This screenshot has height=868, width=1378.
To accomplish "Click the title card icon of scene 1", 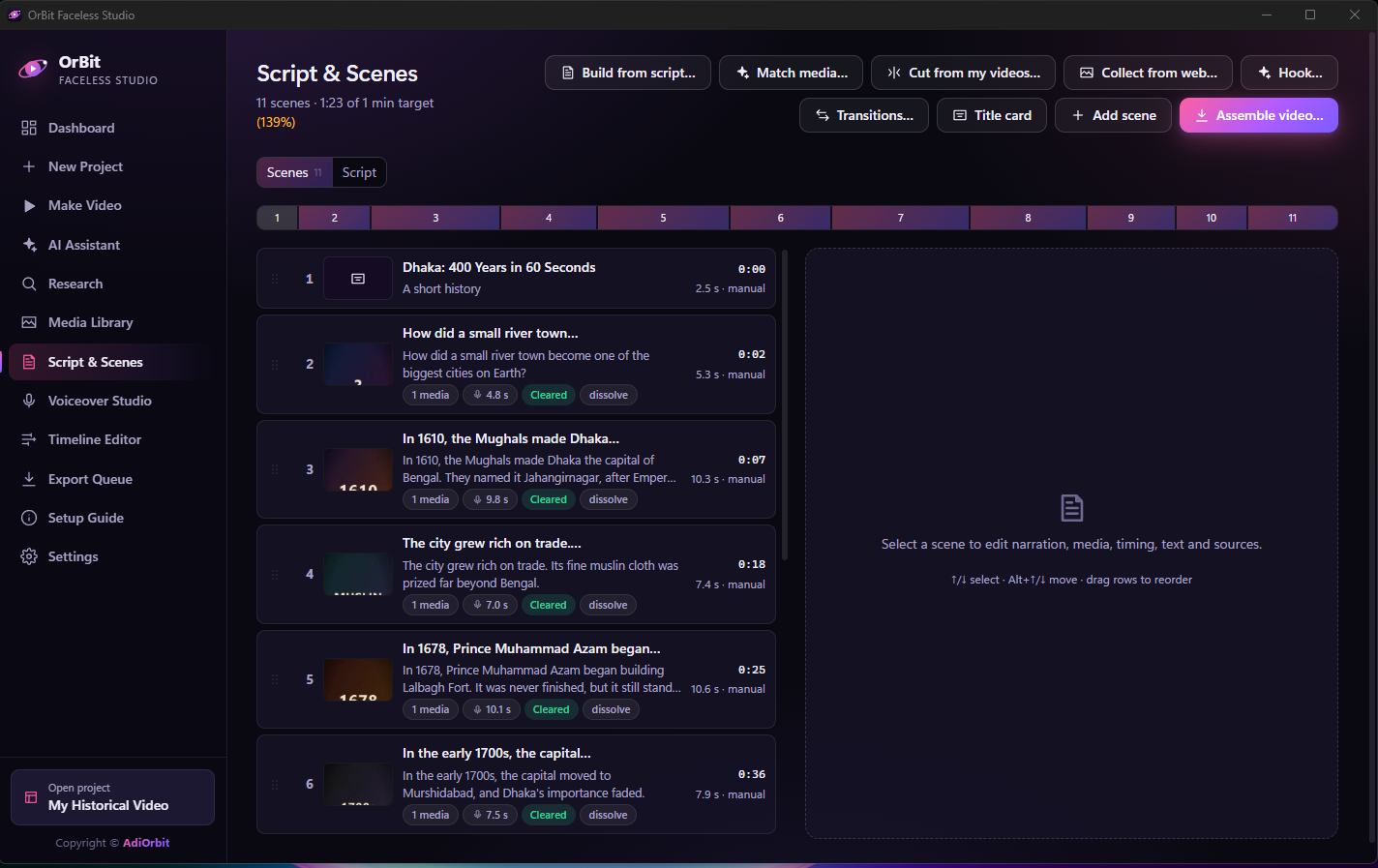I will [358, 279].
